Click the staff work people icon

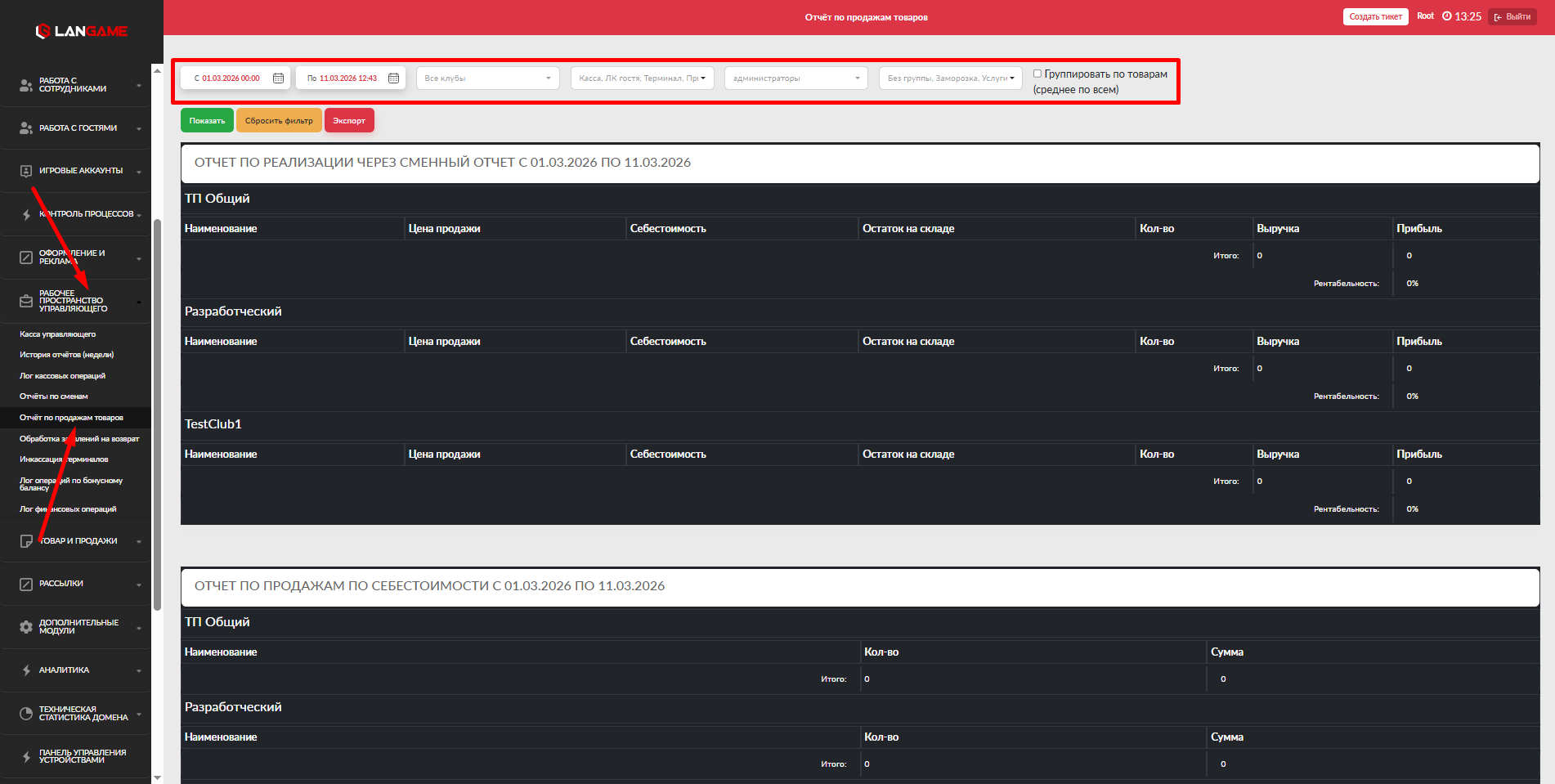click(26, 85)
